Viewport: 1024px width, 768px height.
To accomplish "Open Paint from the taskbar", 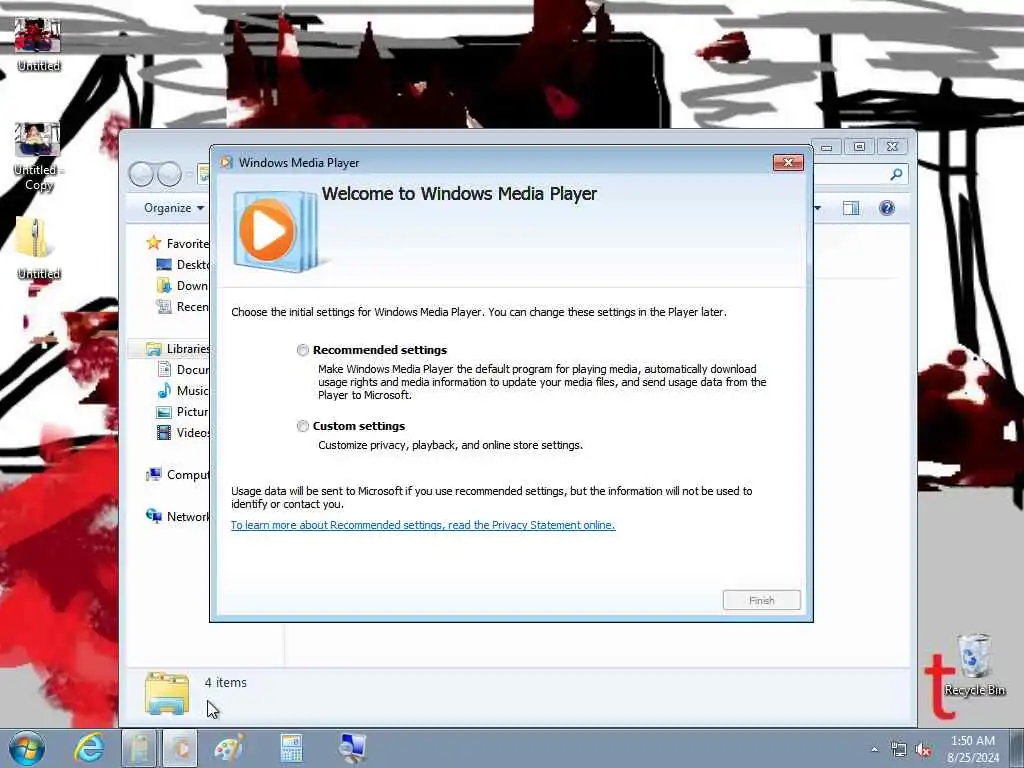I will pos(229,748).
